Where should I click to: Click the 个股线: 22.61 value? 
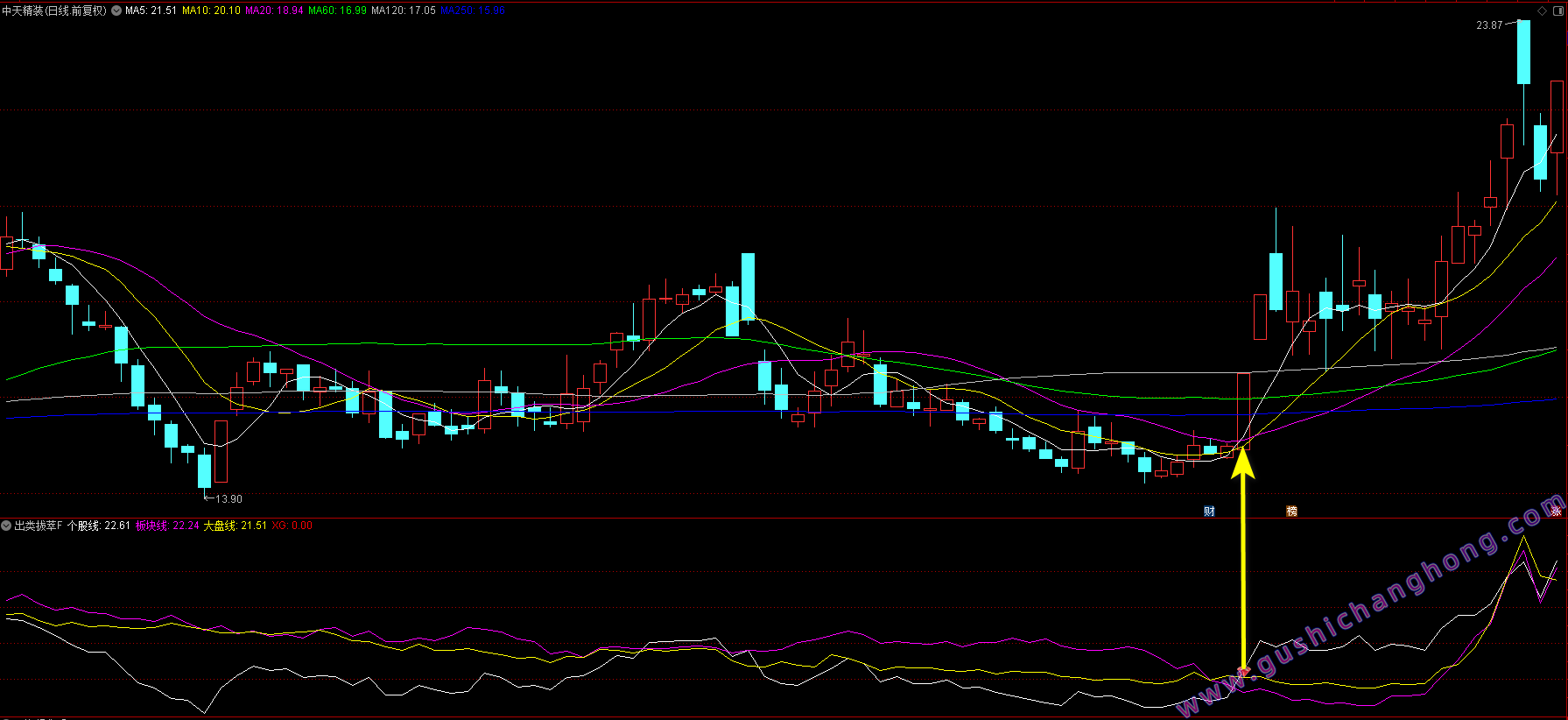tap(99, 526)
